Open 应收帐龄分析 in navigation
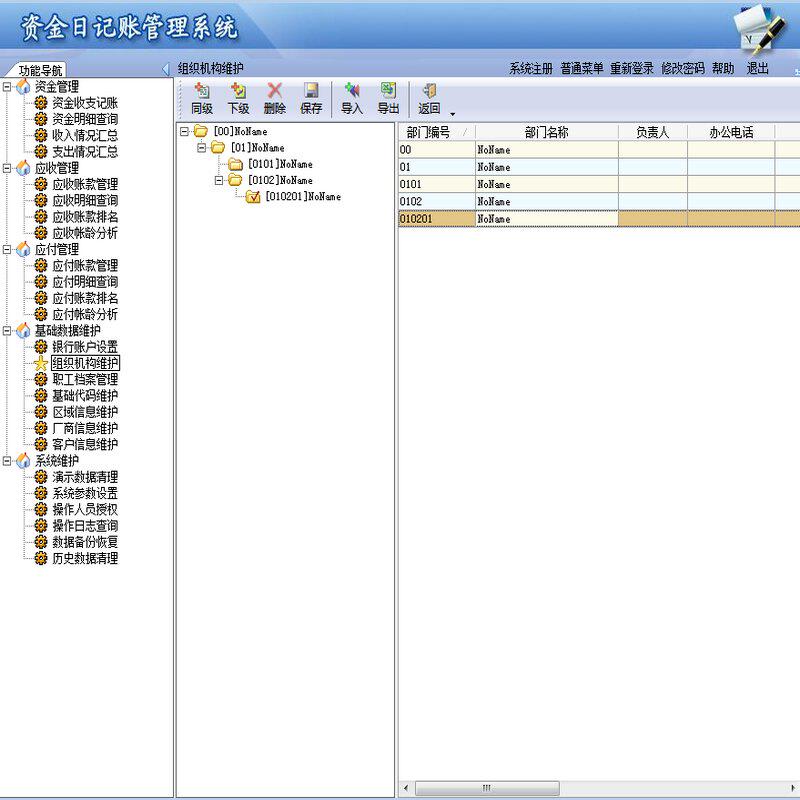The width and height of the screenshot is (800, 800). pyautogui.click(x=85, y=233)
